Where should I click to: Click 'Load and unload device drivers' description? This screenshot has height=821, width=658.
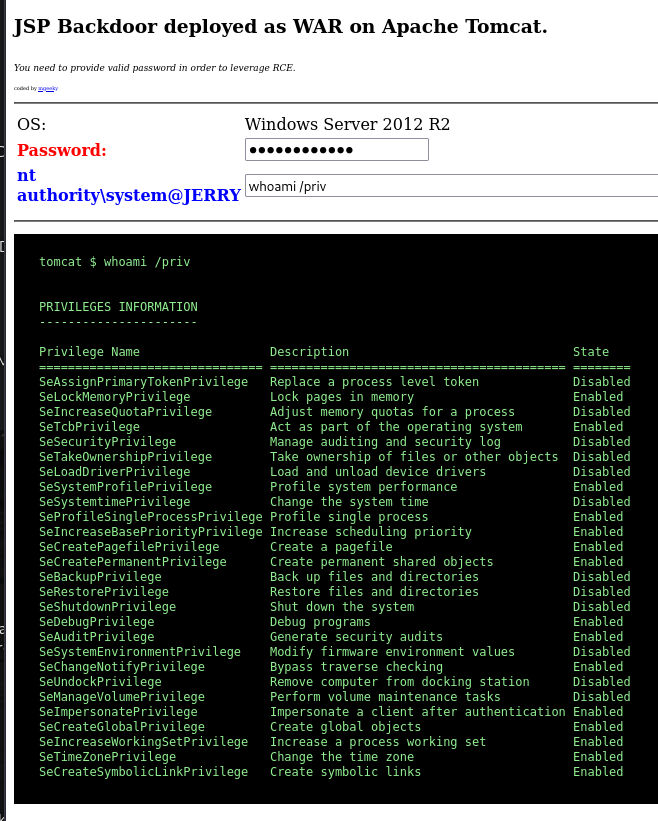[378, 472]
